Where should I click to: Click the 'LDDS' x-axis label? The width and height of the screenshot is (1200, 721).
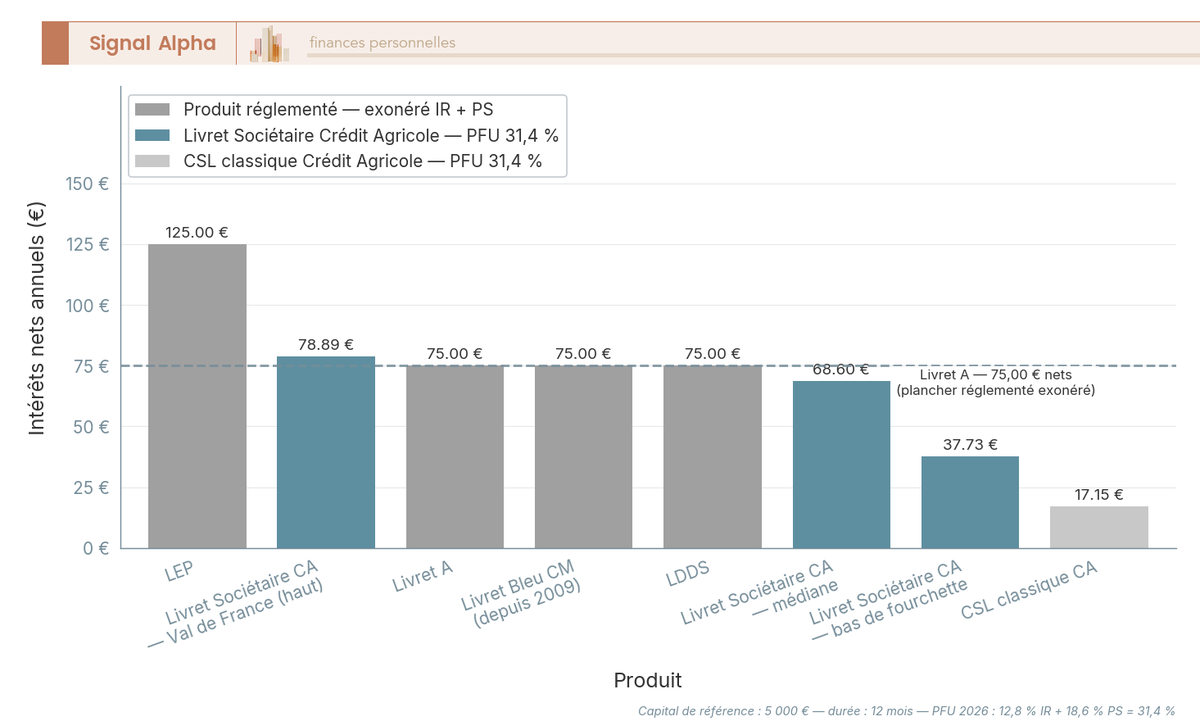click(688, 573)
